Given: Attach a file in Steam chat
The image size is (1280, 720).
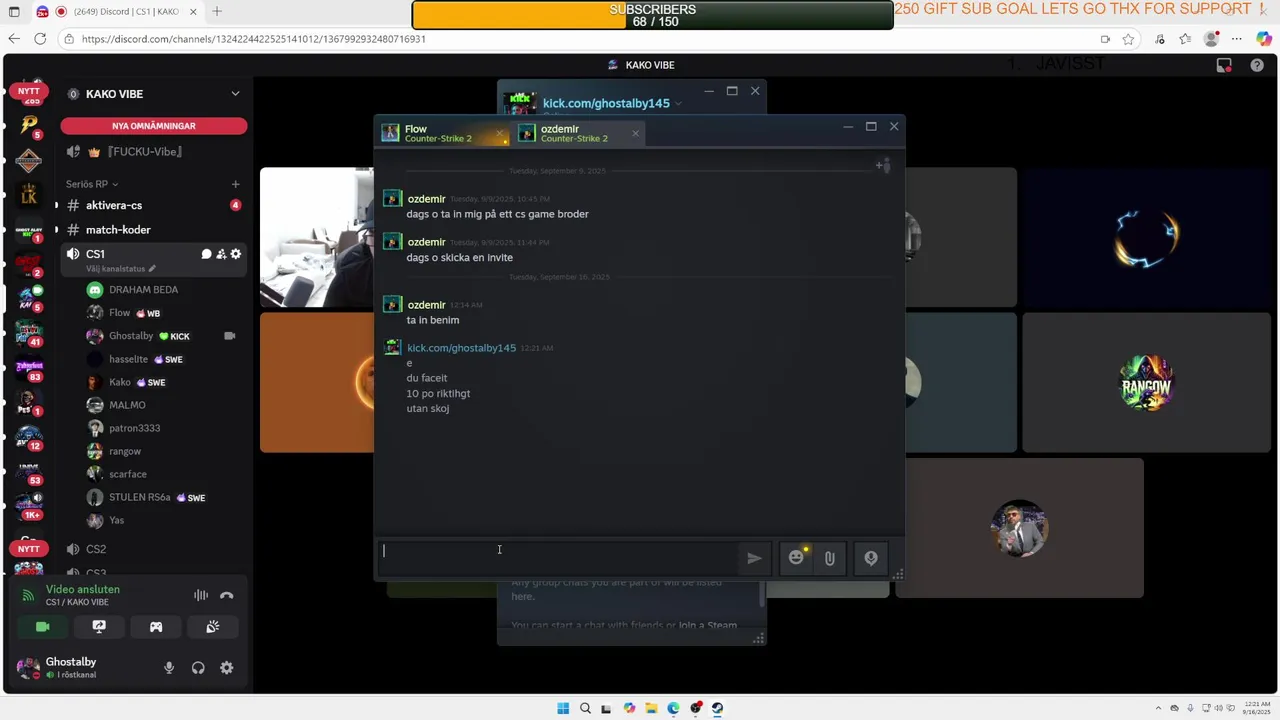Looking at the screenshot, I should 829,559.
